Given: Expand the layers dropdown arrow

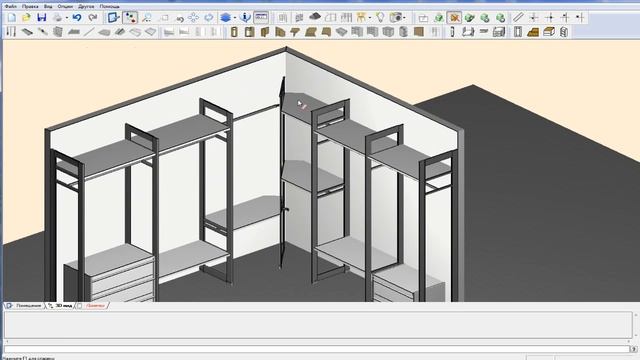Looking at the screenshot, I should click(x=235, y=18).
